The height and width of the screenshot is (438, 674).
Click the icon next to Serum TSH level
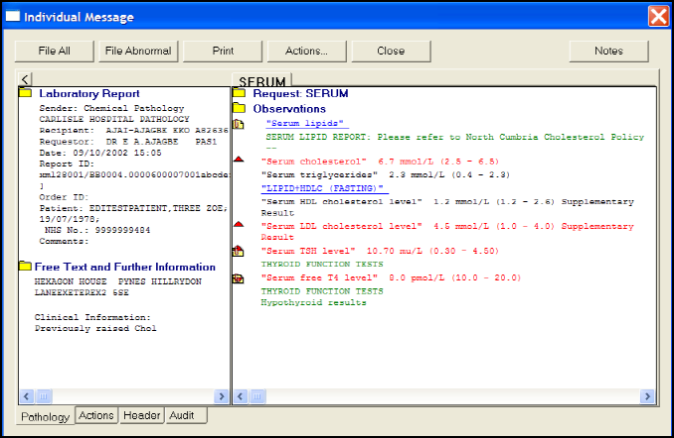tap(238, 251)
